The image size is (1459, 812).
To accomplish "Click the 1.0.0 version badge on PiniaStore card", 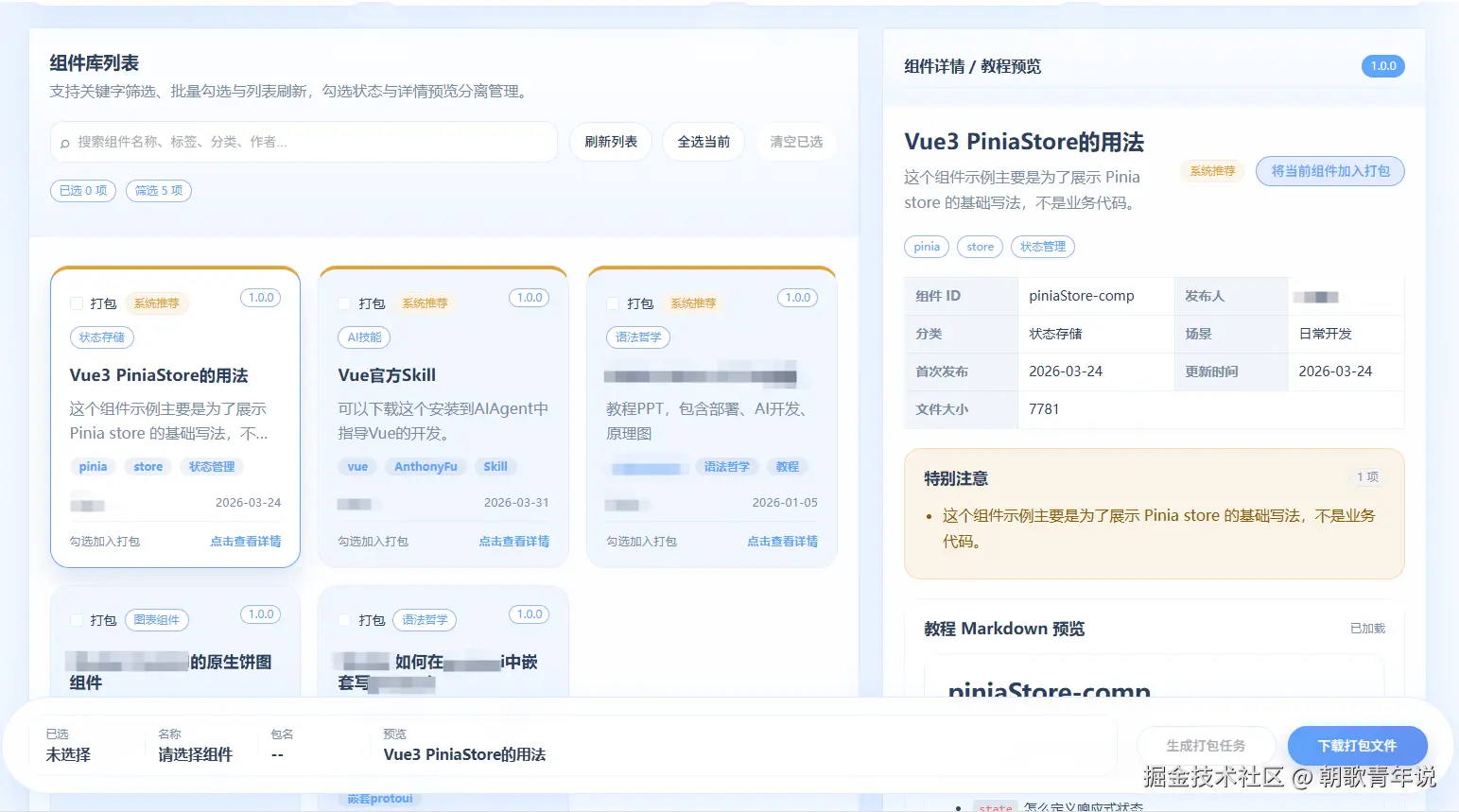I will 262,298.
